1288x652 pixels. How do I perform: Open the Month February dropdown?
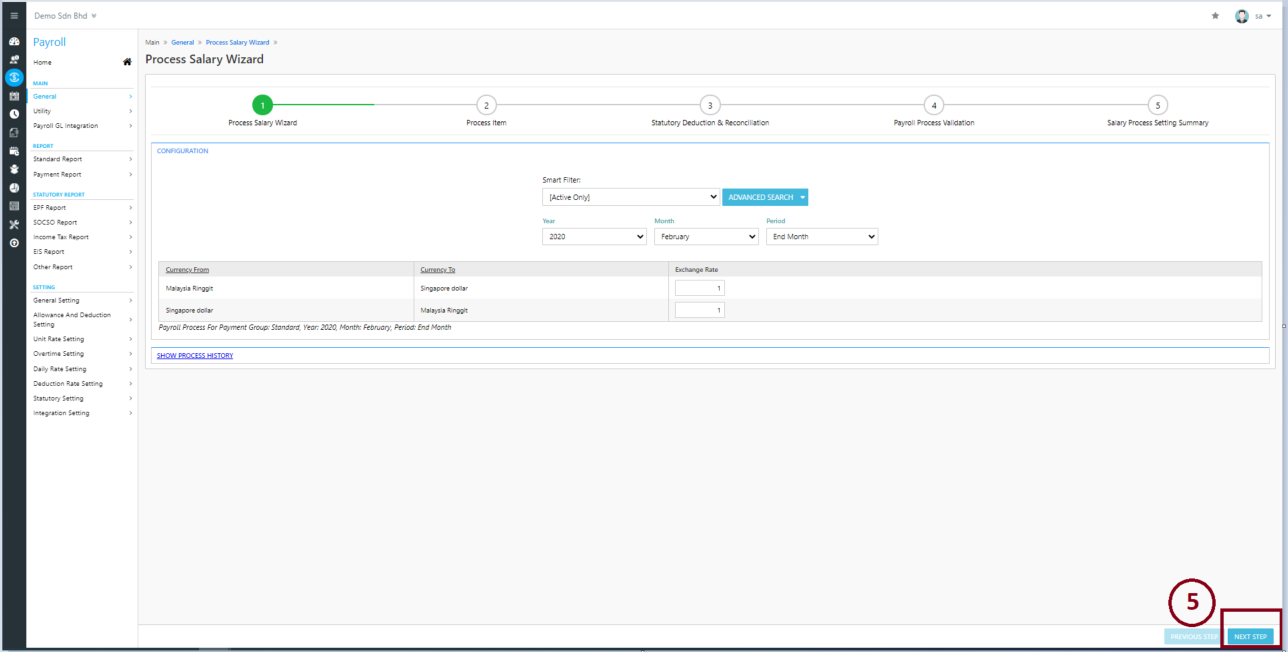coord(706,237)
